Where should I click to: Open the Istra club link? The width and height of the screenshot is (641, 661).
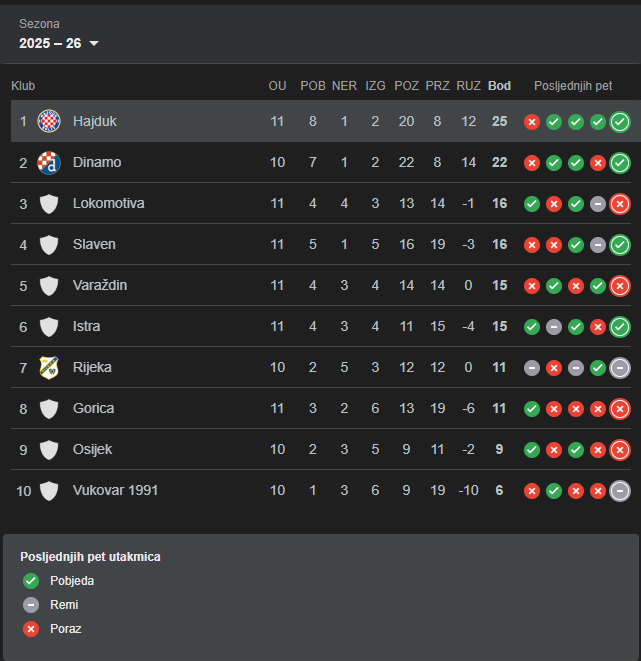[x=86, y=326]
